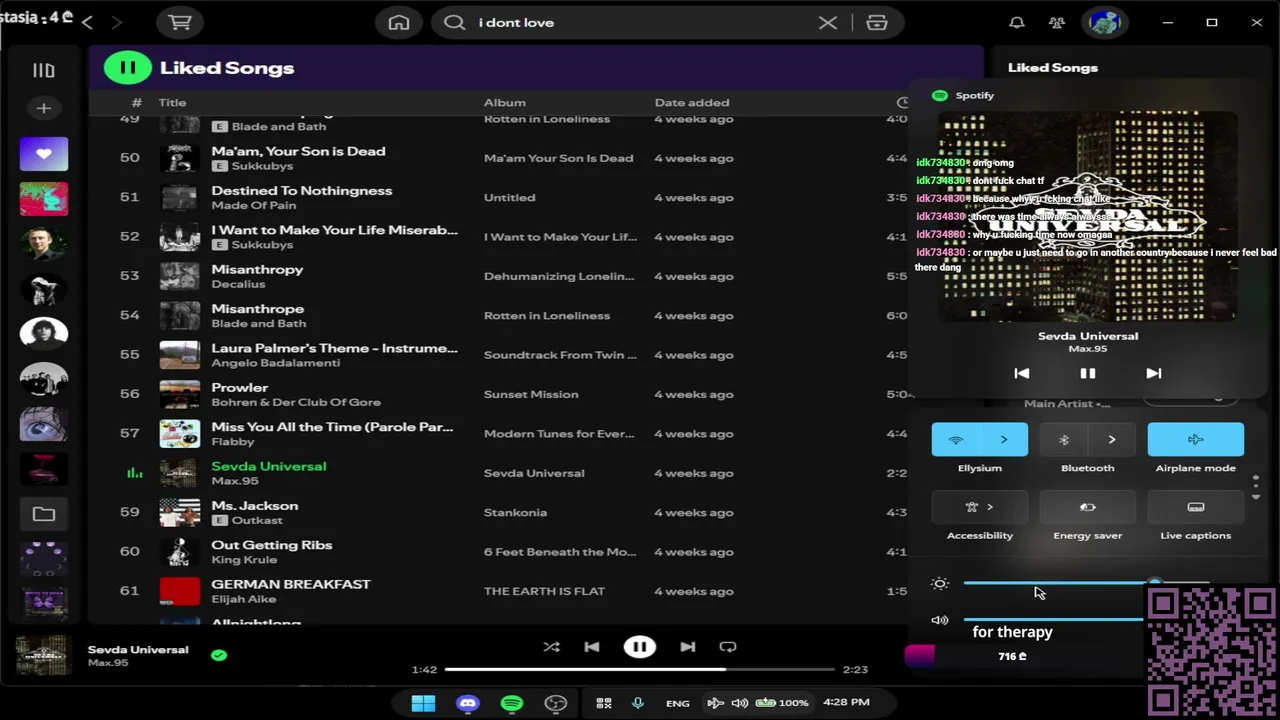Open the clock showing 4:28 PM
The width and height of the screenshot is (1280, 720).
(x=846, y=702)
